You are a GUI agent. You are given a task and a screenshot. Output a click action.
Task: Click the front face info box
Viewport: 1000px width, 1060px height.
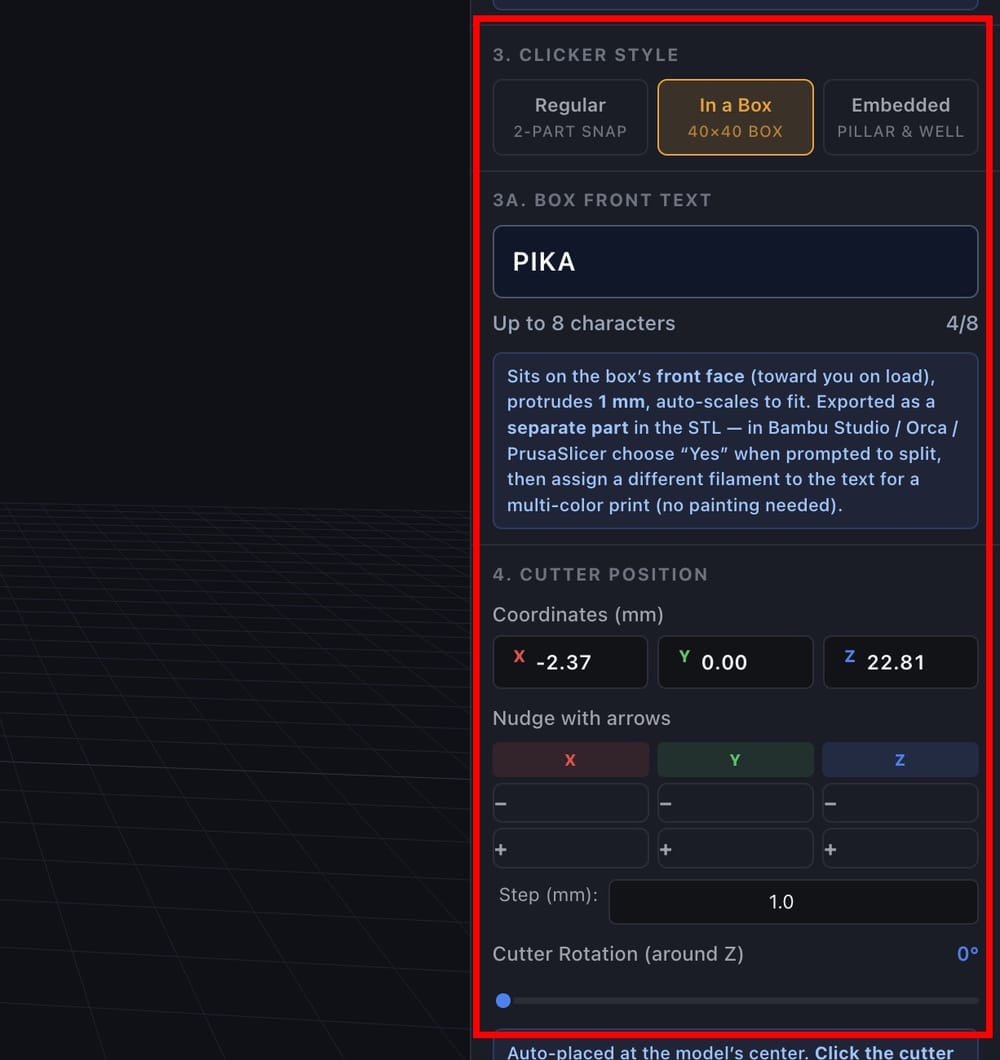[735, 440]
